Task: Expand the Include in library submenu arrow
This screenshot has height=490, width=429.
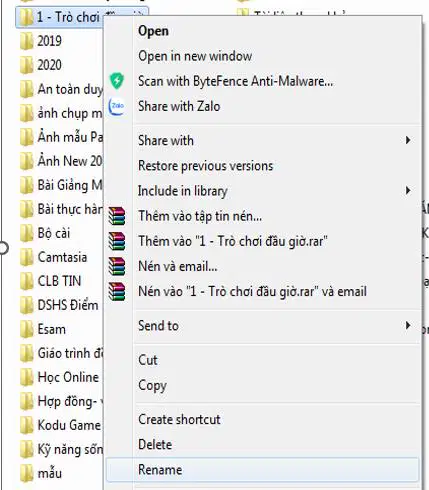Action: (x=408, y=191)
